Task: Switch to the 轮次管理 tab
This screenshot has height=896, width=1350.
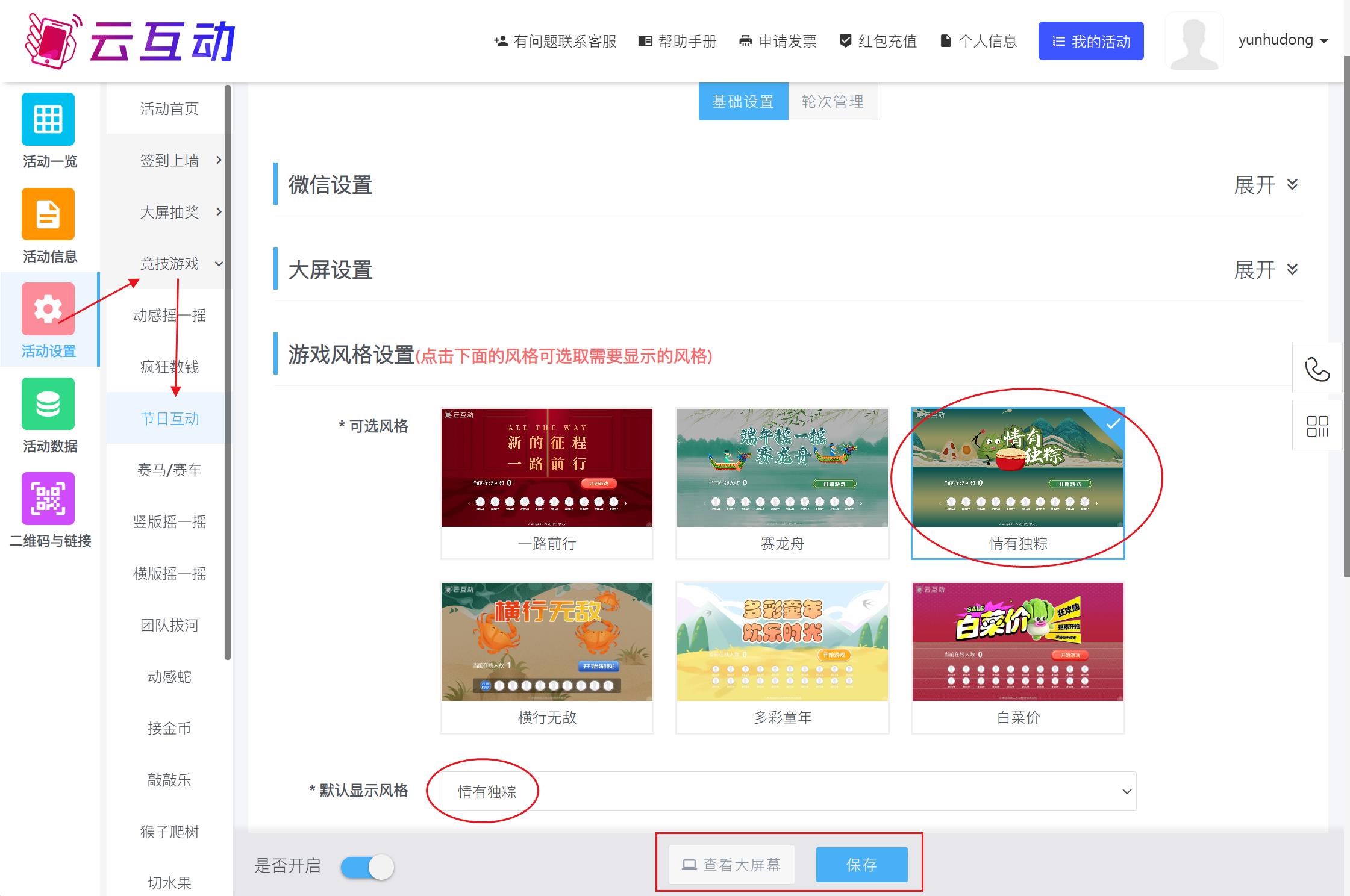Action: [x=832, y=102]
